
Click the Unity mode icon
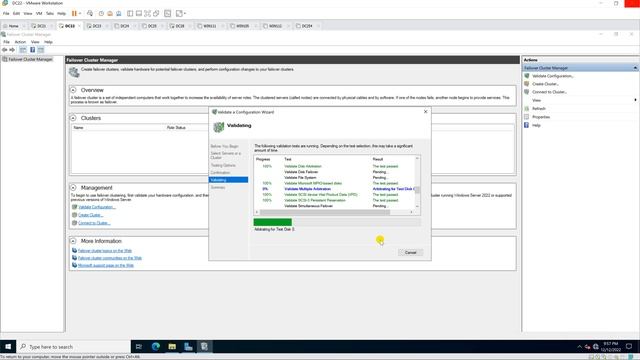[x=156, y=13]
